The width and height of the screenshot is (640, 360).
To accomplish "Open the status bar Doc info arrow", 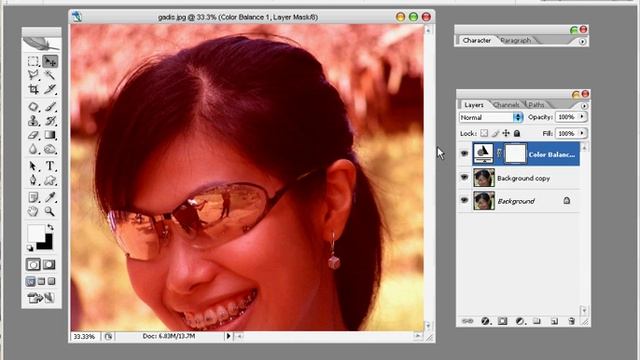I will [228, 336].
